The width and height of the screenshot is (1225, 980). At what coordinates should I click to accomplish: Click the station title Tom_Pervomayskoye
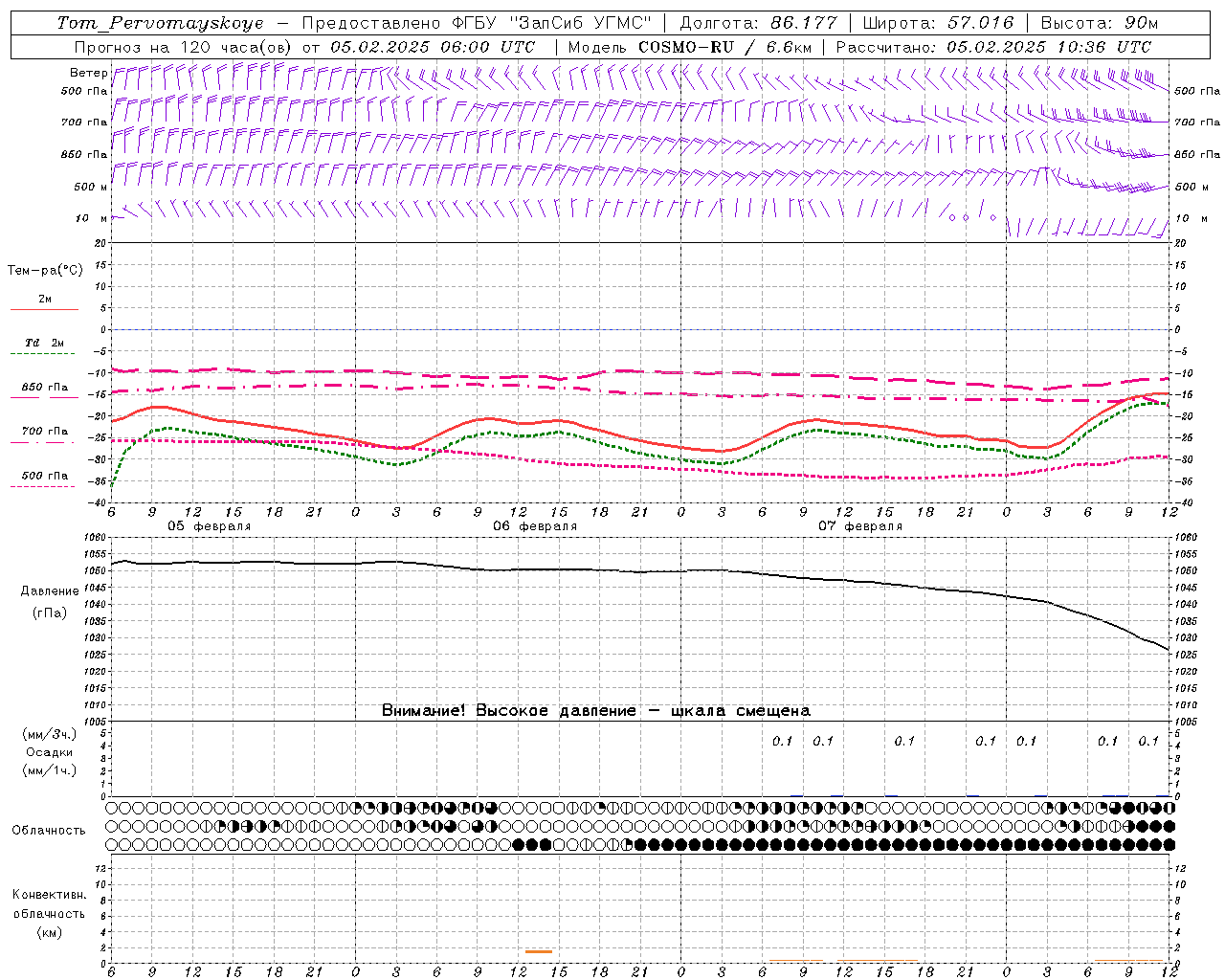click(x=160, y=23)
